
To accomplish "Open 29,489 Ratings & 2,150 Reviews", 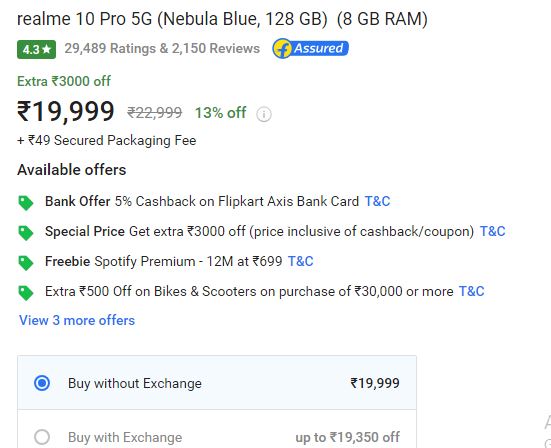I will [162, 48].
